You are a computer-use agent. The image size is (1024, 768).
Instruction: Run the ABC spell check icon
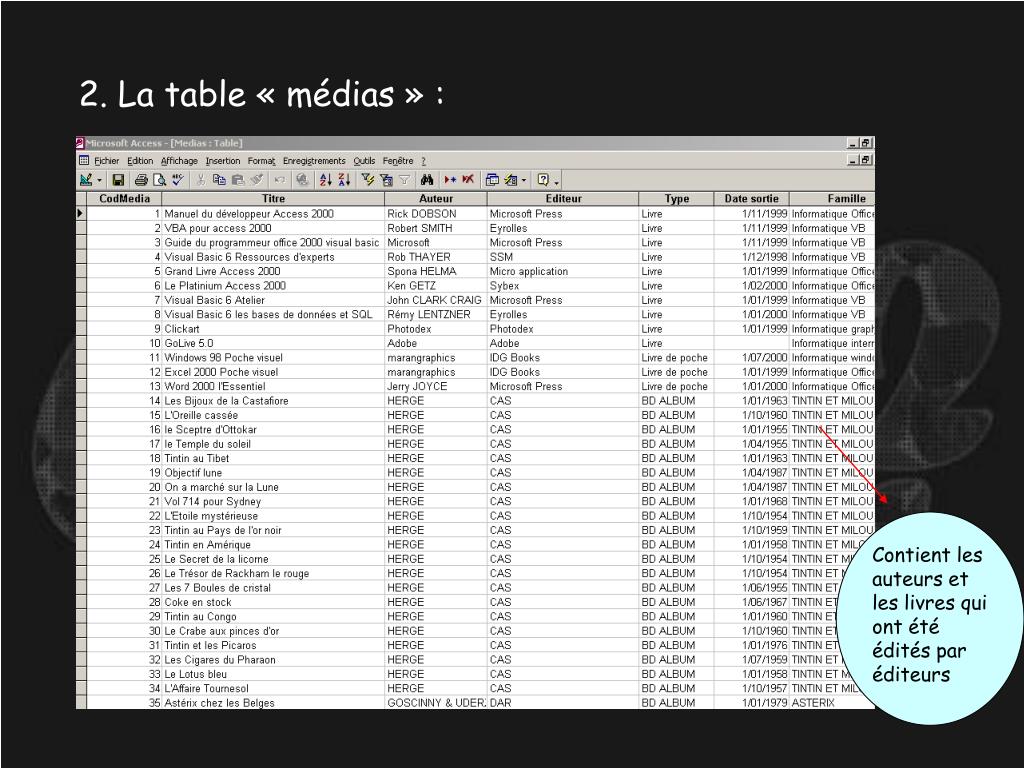[x=178, y=180]
